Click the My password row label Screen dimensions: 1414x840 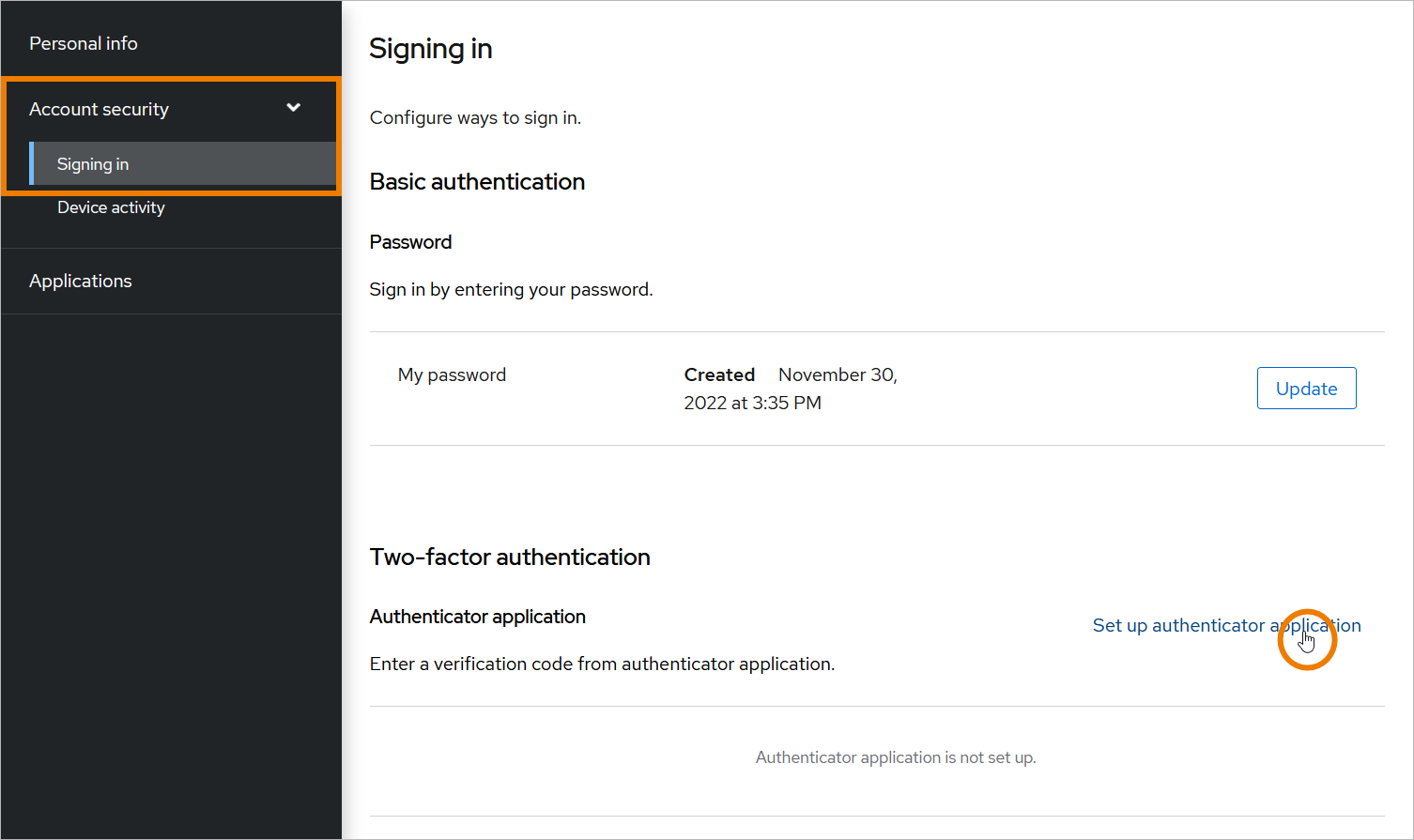(452, 374)
